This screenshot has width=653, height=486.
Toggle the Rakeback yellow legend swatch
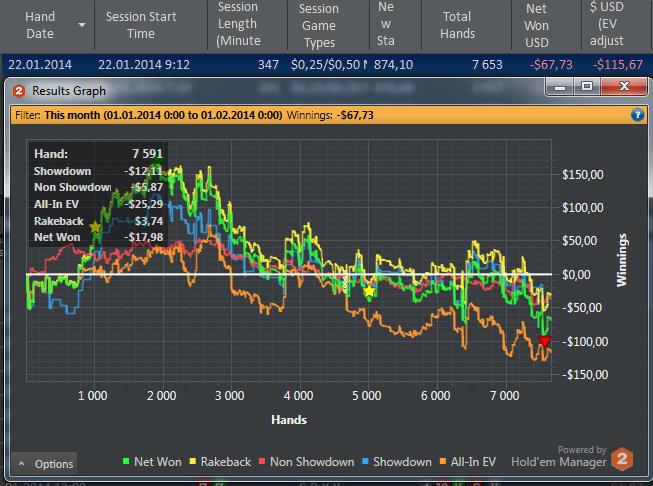click(192, 461)
